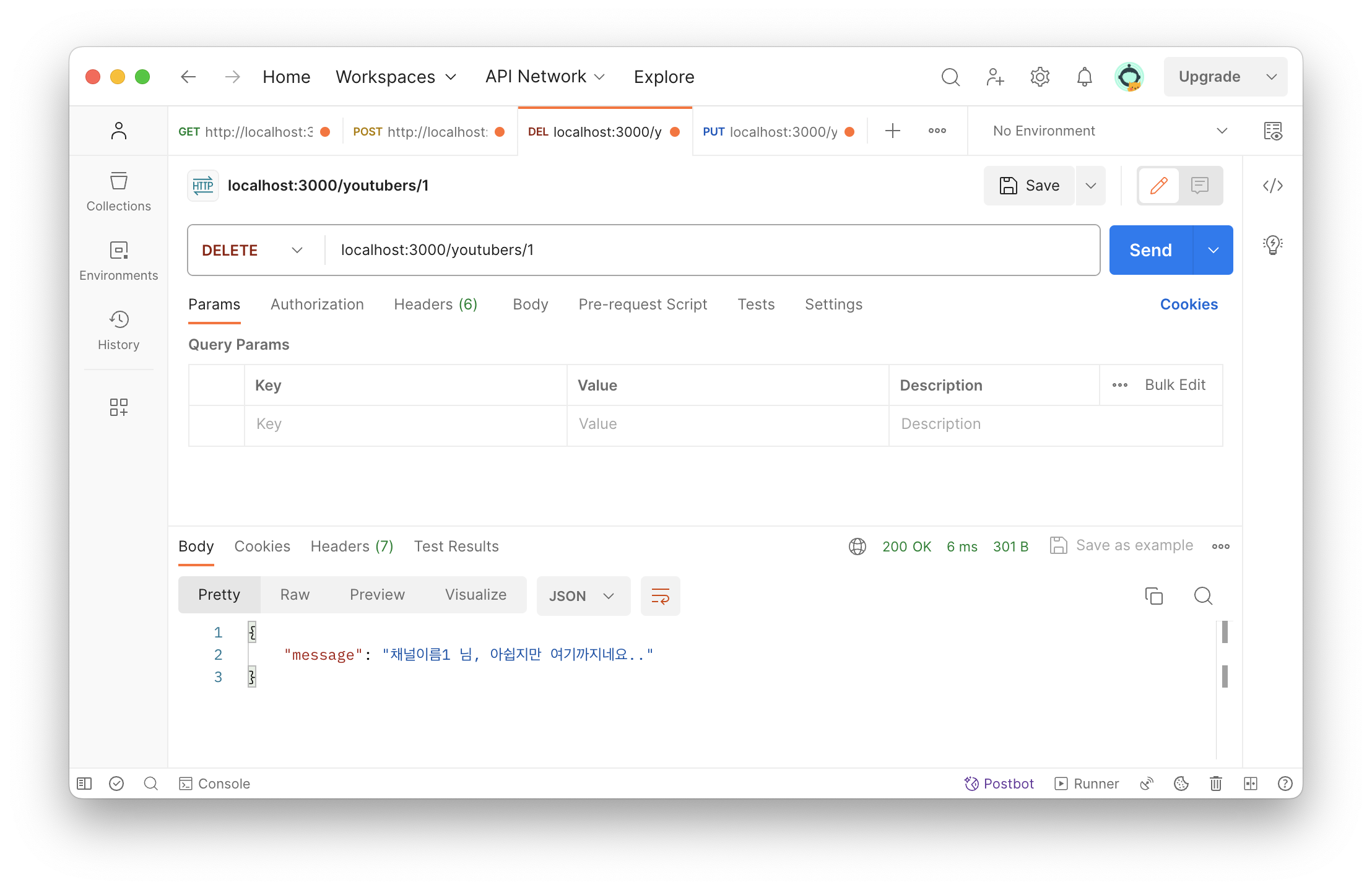The height and width of the screenshot is (890, 1372).
Task: Copy the response body to the clipboard
Action: pyautogui.click(x=1153, y=596)
